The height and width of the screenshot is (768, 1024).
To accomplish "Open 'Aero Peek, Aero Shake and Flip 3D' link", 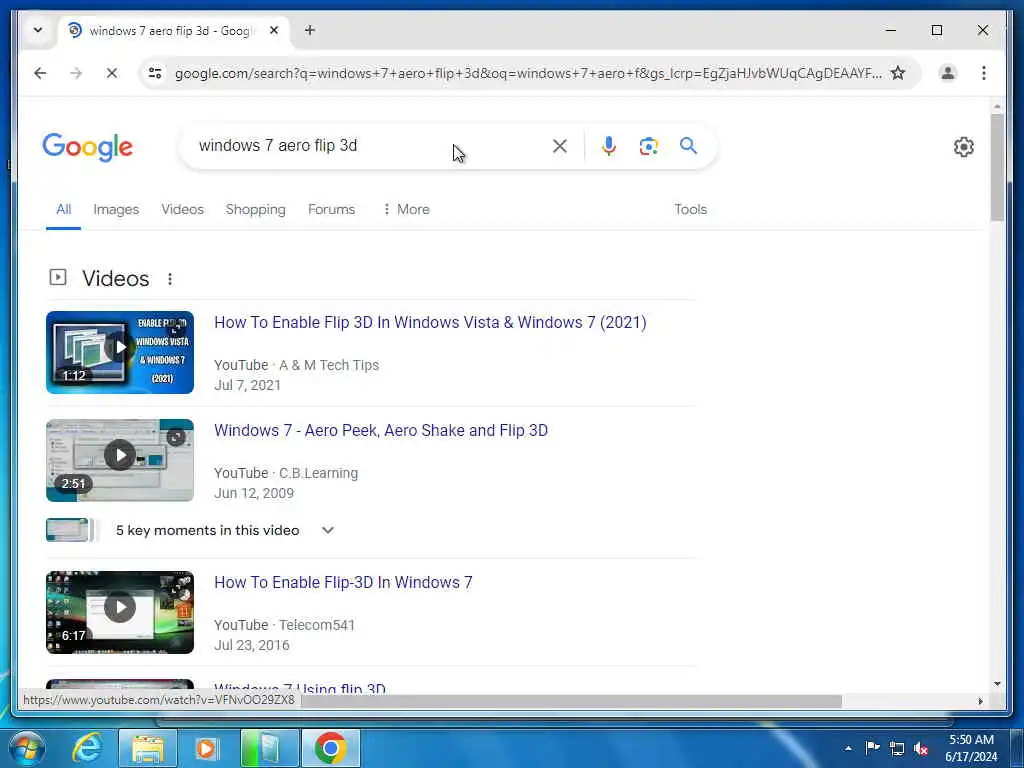I will pyautogui.click(x=381, y=430).
